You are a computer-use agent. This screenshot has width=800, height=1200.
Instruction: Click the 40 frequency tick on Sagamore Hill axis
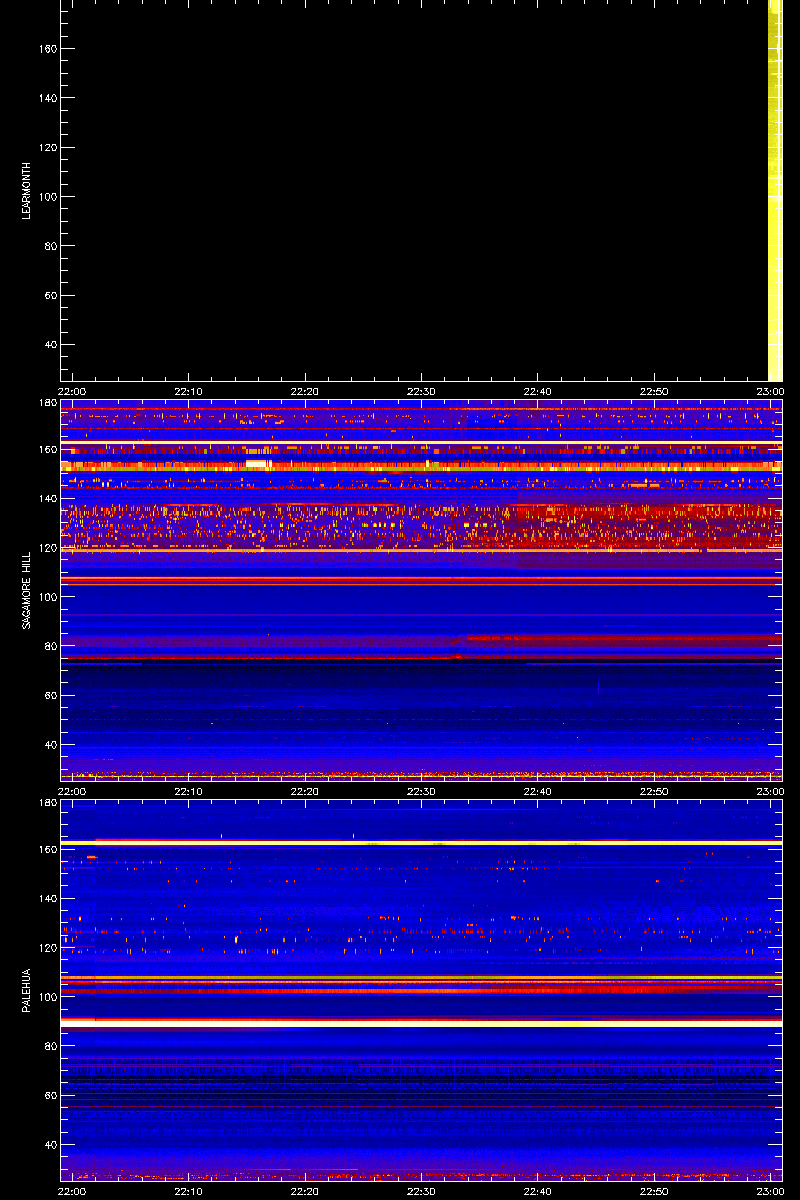tap(49, 745)
